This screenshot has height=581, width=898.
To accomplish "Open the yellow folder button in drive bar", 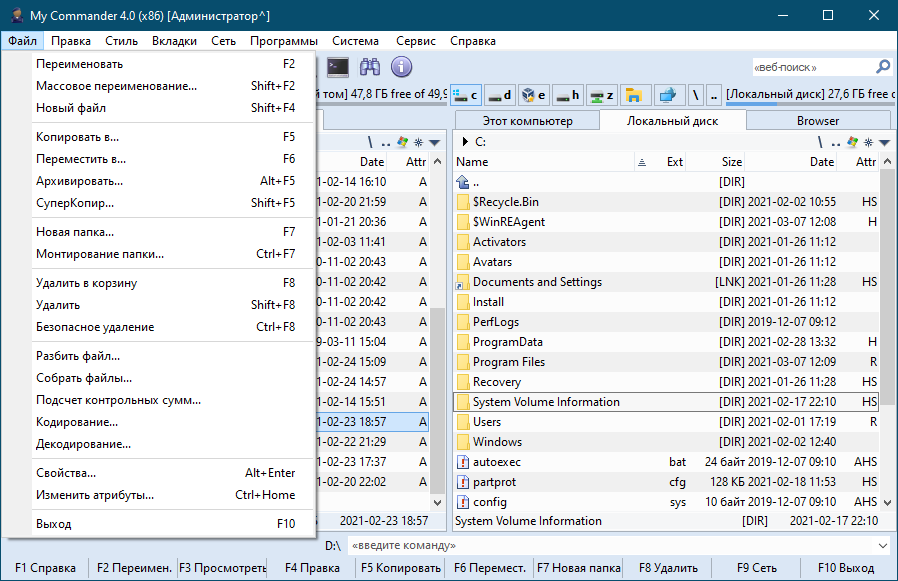I will point(634,95).
